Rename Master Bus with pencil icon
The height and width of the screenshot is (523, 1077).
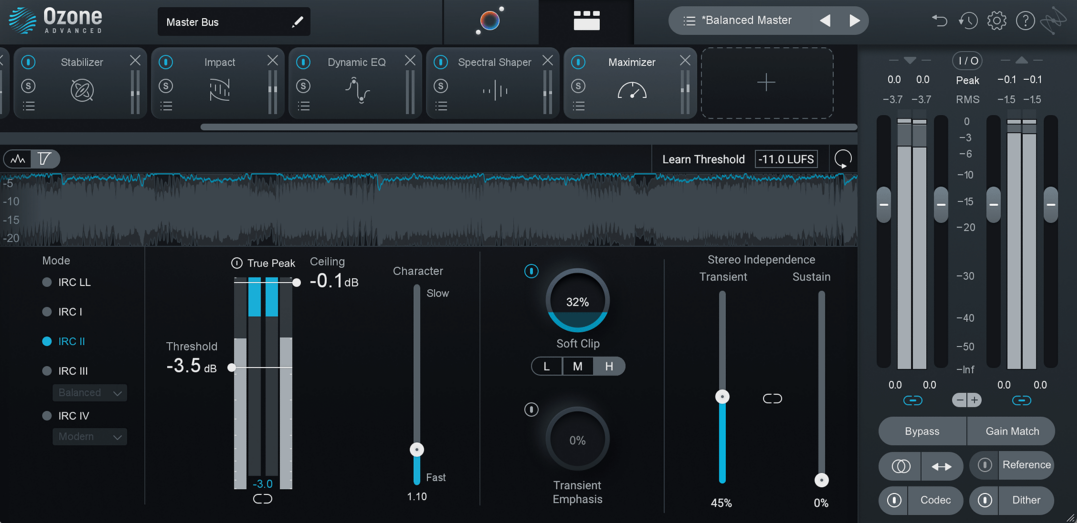[x=297, y=22]
